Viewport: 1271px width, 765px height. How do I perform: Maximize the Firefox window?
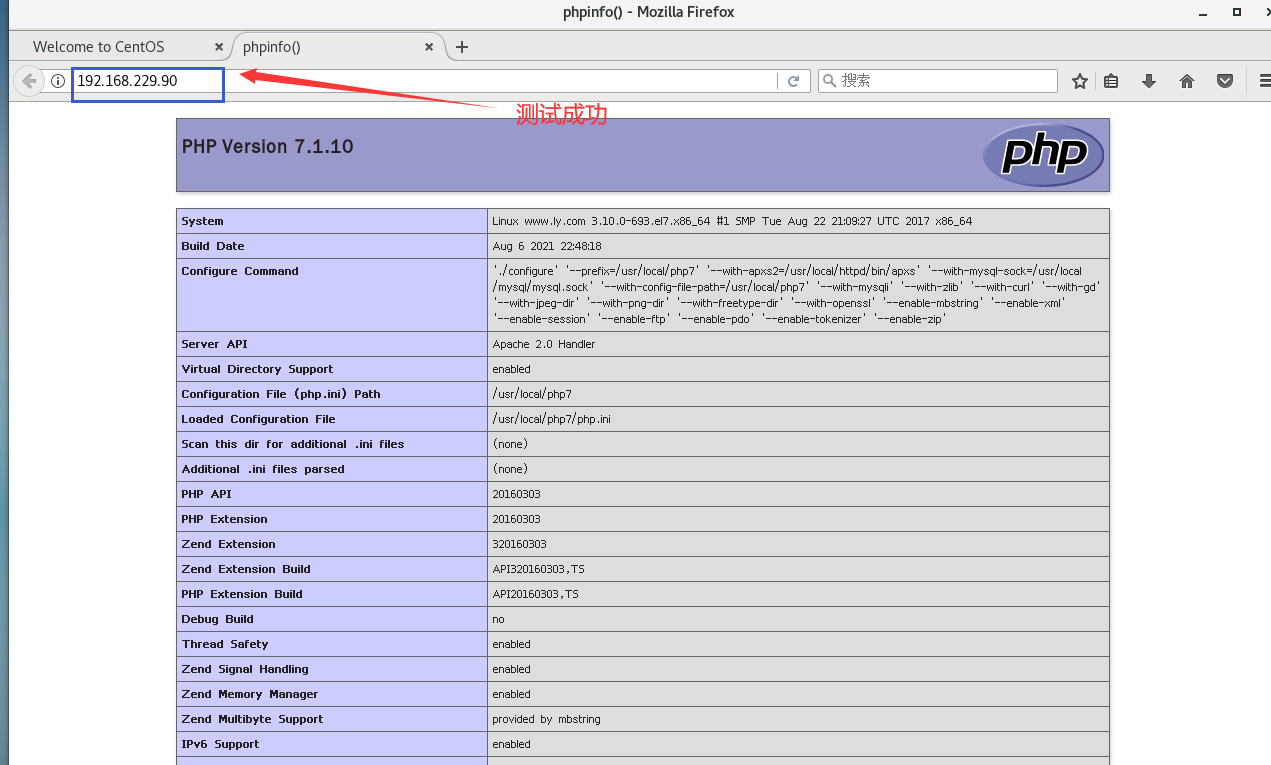(x=1237, y=12)
